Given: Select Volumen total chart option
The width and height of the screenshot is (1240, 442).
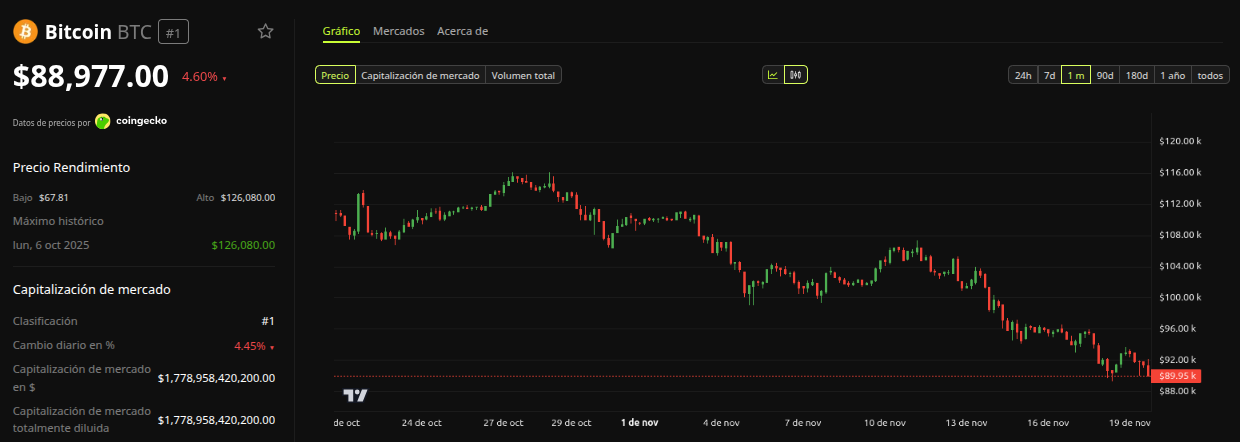Looking at the screenshot, I should [x=524, y=75].
